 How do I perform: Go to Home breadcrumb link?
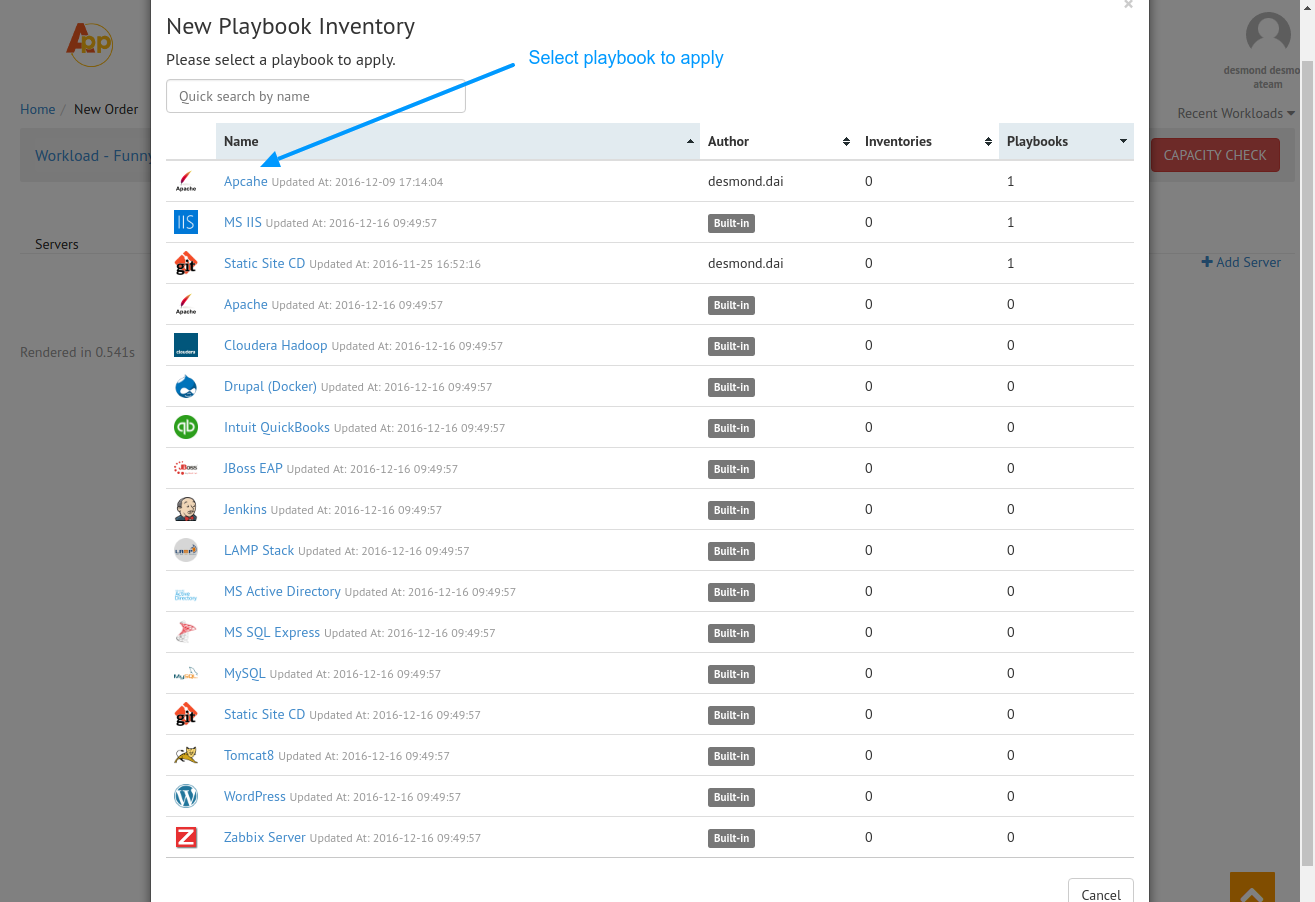tap(38, 109)
